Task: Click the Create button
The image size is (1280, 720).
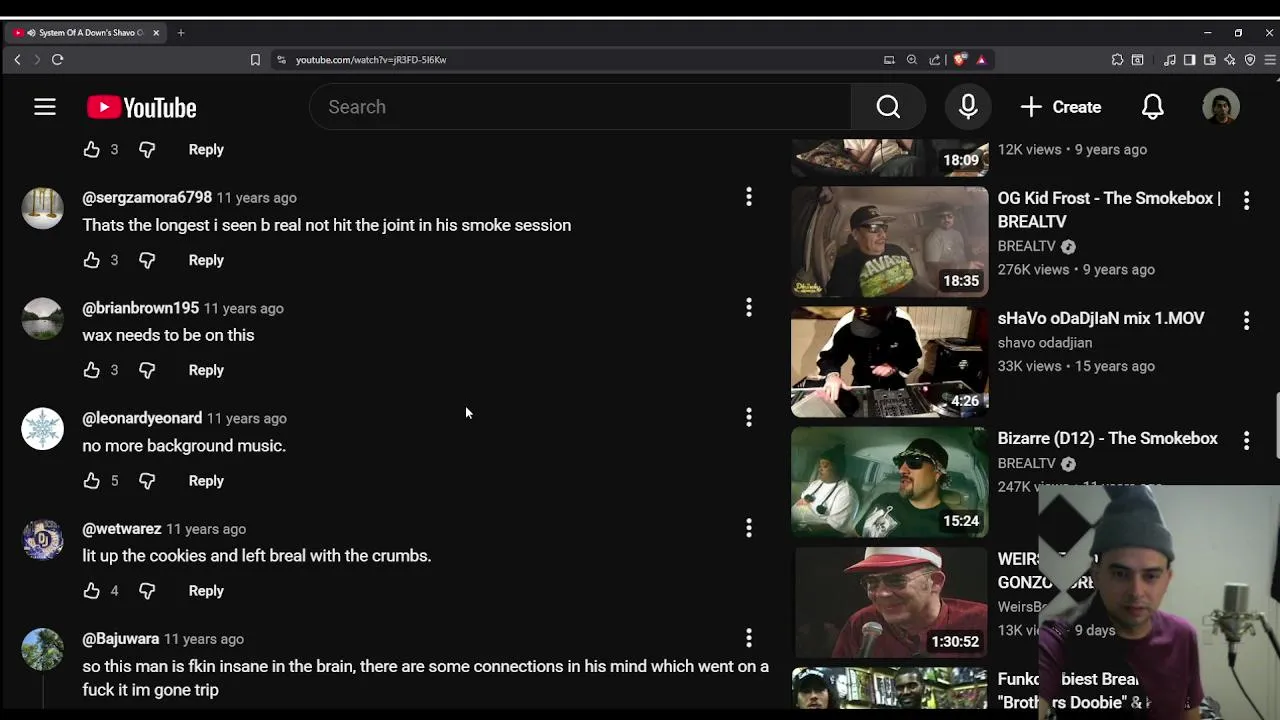Action: tap(1061, 107)
